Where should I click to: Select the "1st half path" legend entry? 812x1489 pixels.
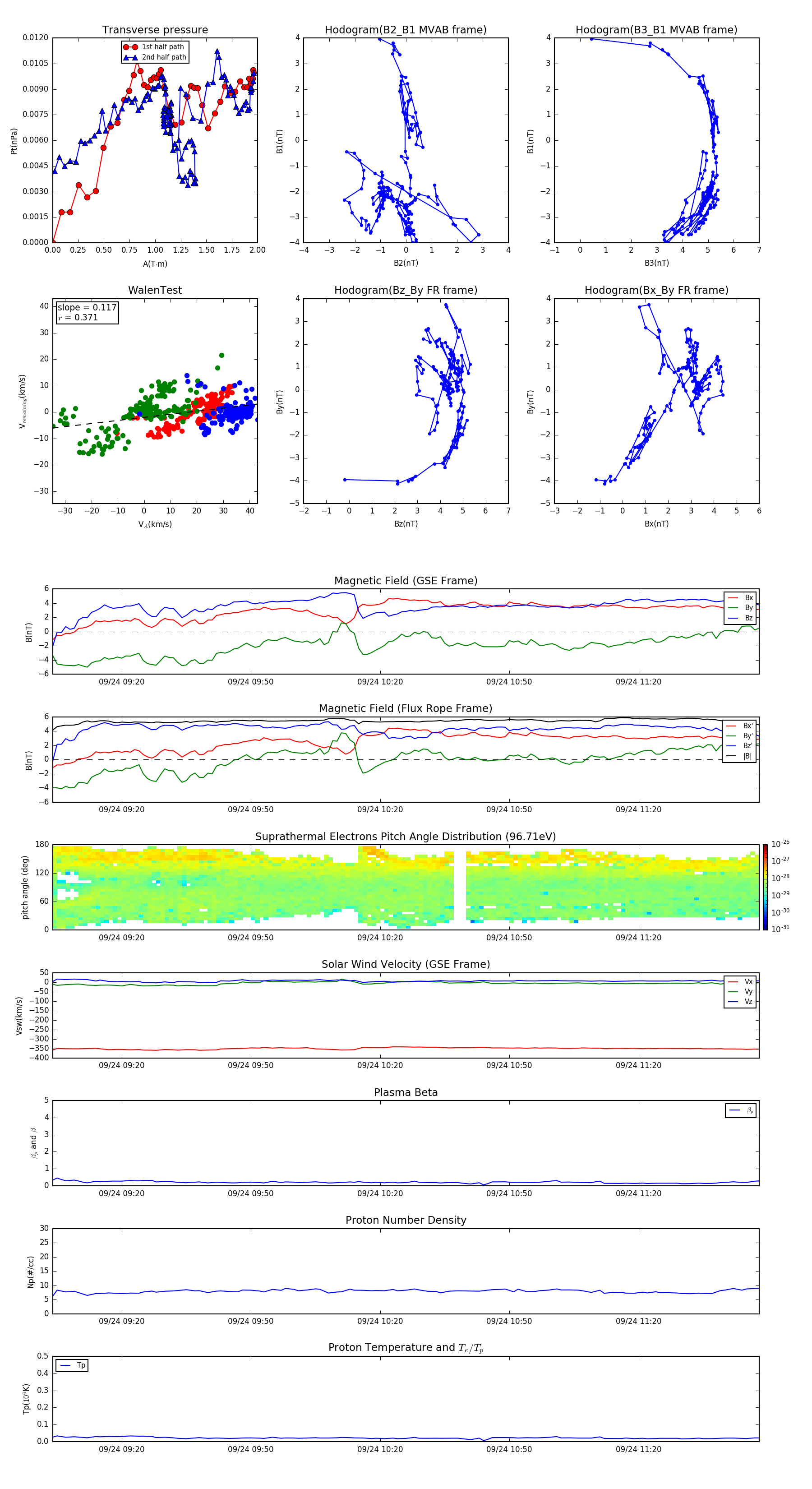click(154, 47)
